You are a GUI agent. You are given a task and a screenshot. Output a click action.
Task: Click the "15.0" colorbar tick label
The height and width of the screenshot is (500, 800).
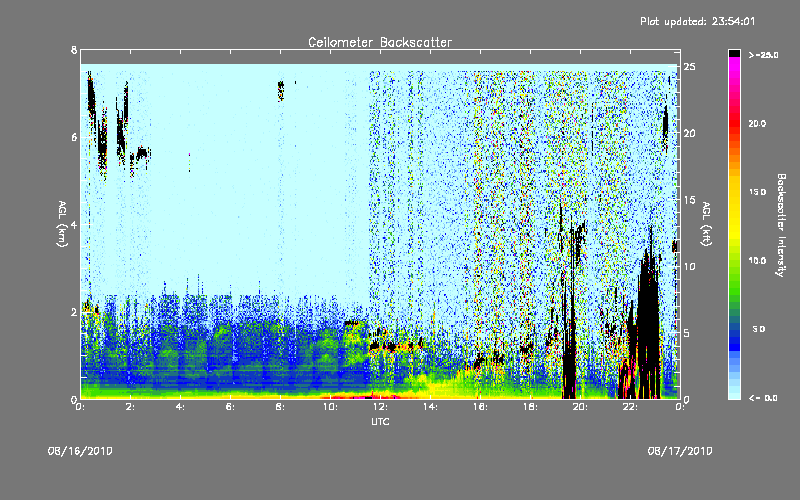[757, 192]
